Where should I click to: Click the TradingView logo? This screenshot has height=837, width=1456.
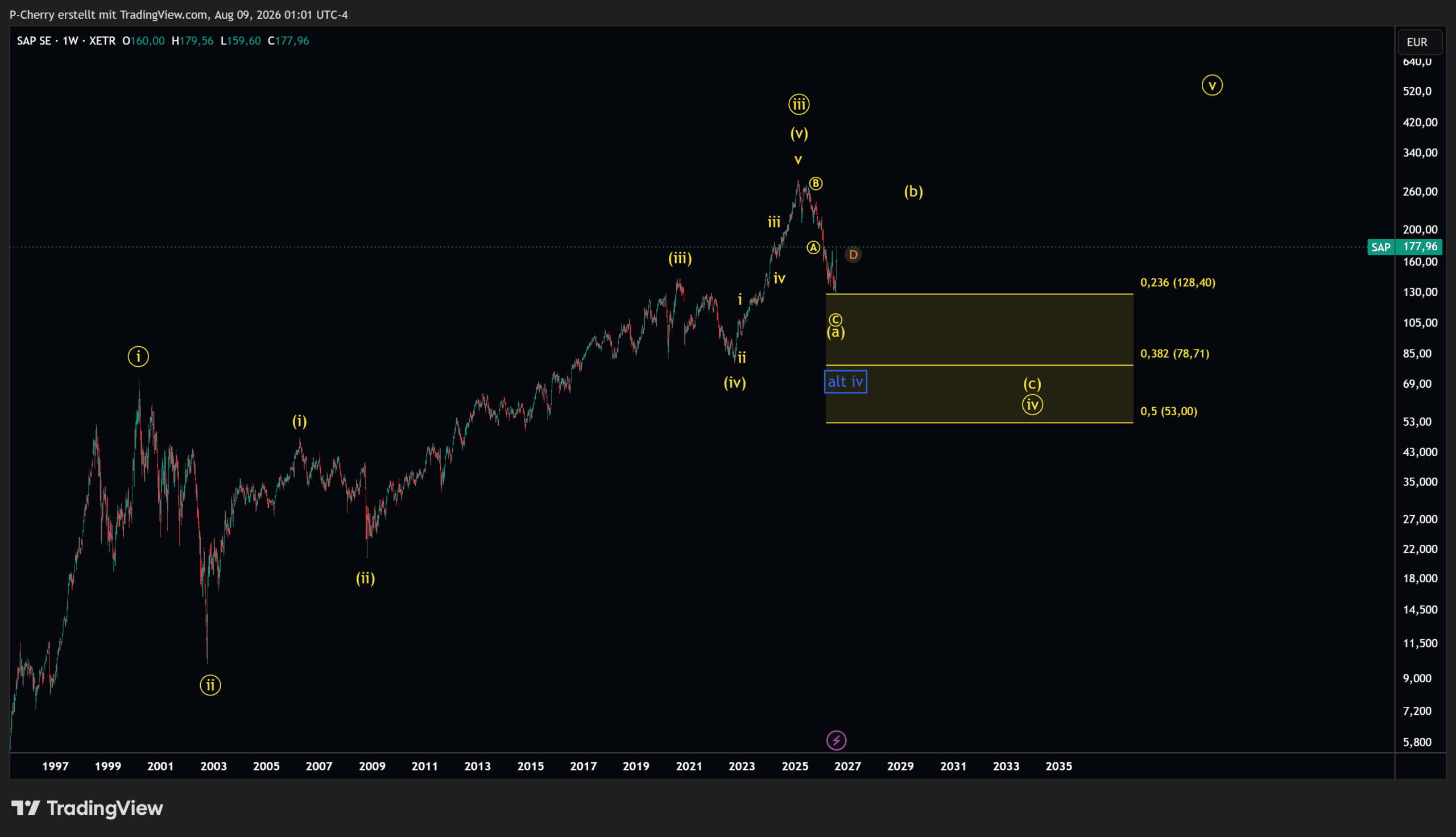click(x=88, y=808)
